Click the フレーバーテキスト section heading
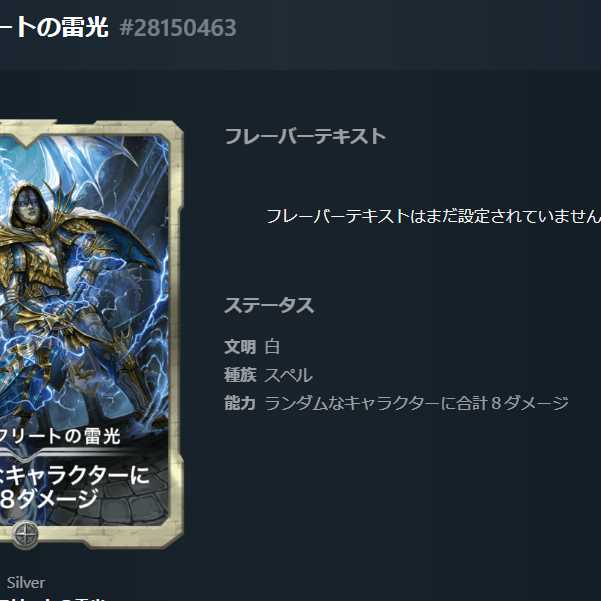 pyautogui.click(x=305, y=136)
